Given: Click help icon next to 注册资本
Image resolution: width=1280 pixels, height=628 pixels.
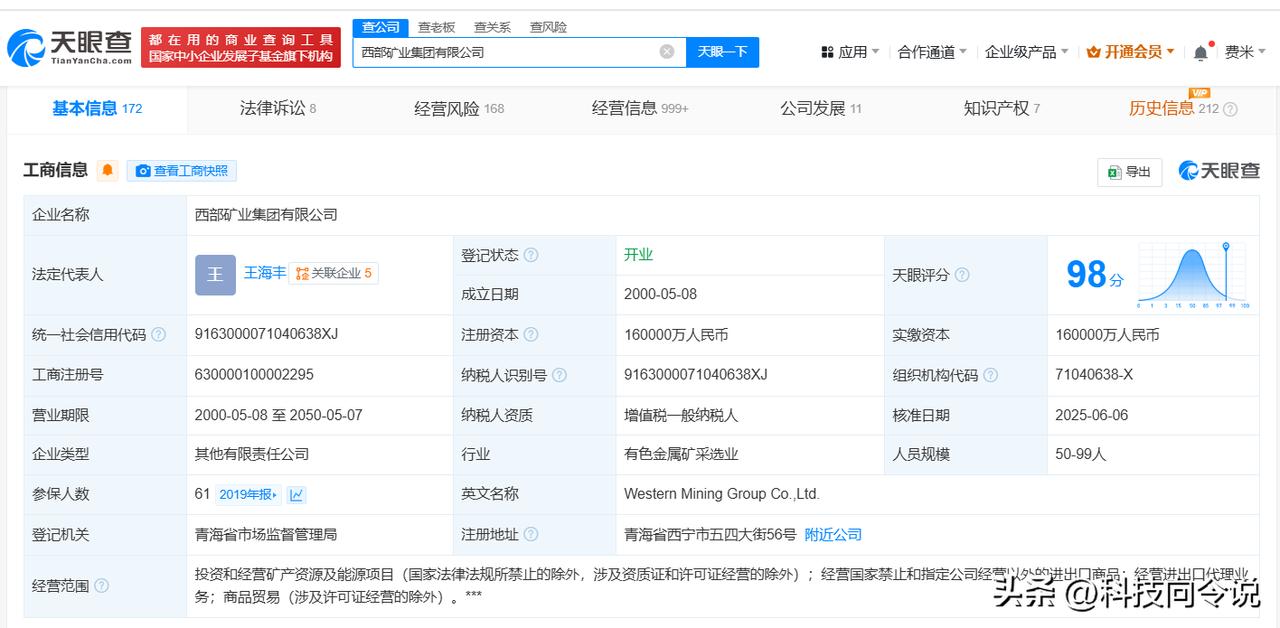Looking at the screenshot, I should (531, 335).
